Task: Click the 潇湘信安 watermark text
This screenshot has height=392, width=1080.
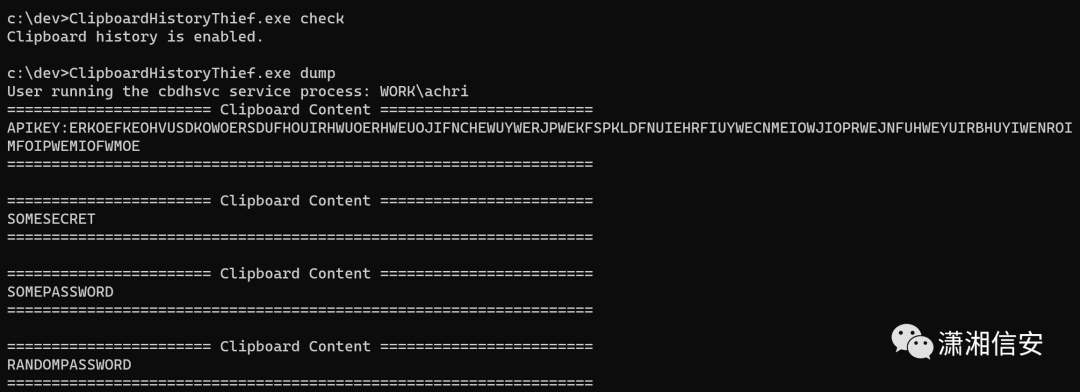Action: pos(990,343)
